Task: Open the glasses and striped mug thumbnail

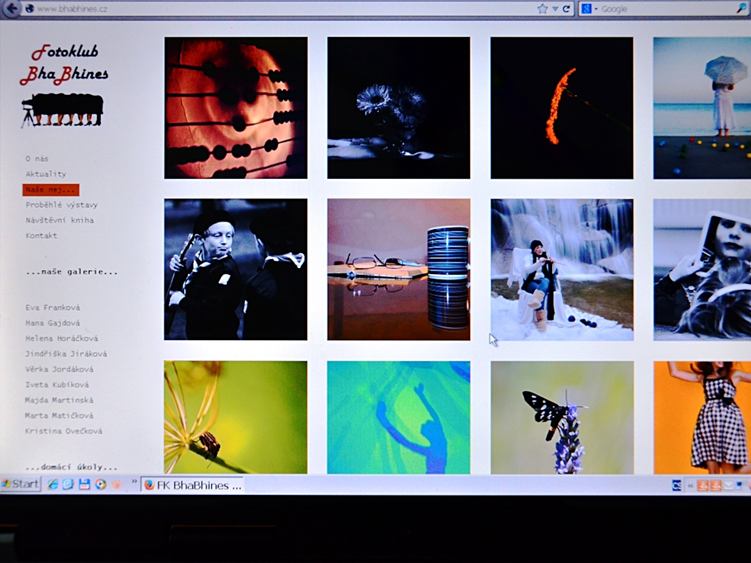Action: 399,269
